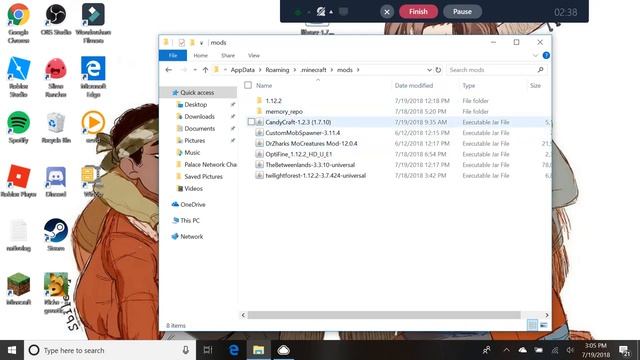Image resolution: width=640 pixels, height=360 pixels.
Task: Open the Start menu
Action: (x=12, y=350)
